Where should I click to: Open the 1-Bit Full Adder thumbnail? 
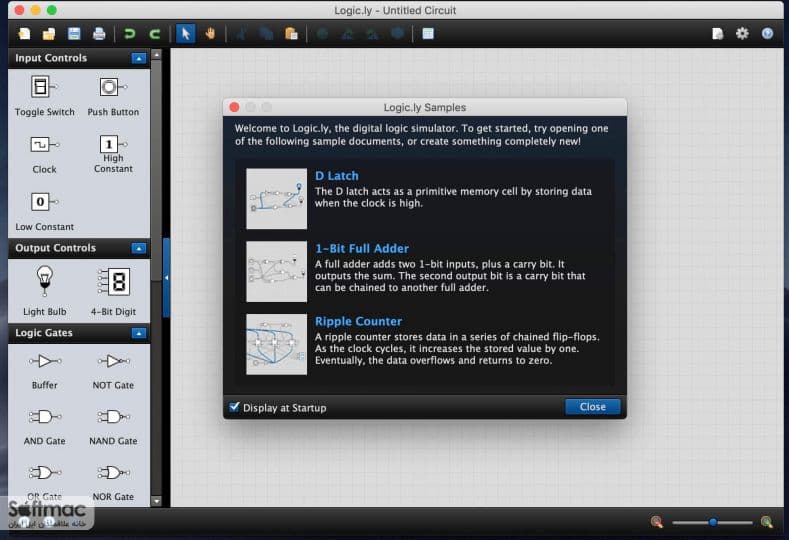coord(276,272)
